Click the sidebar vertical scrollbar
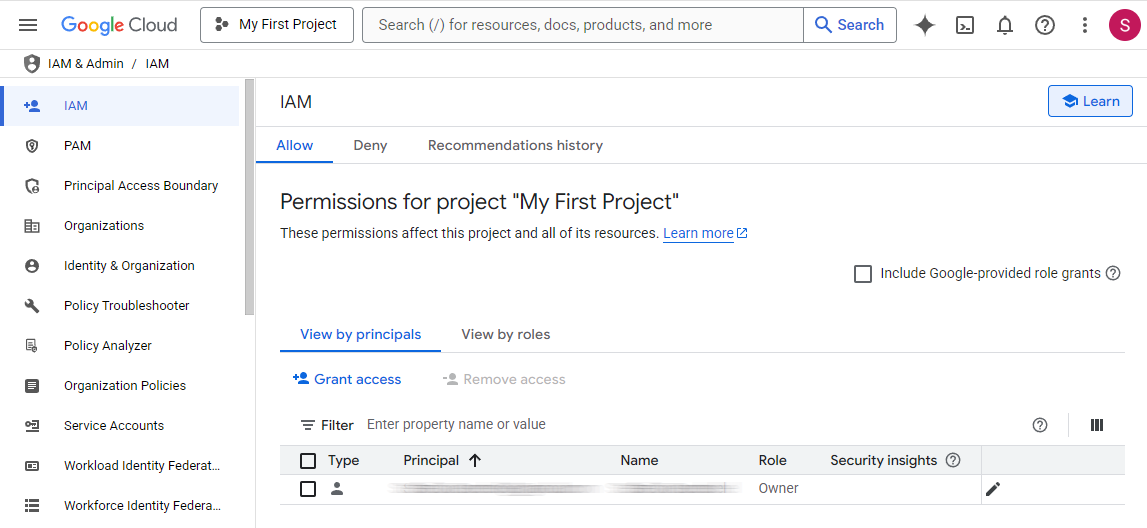 click(x=249, y=197)
